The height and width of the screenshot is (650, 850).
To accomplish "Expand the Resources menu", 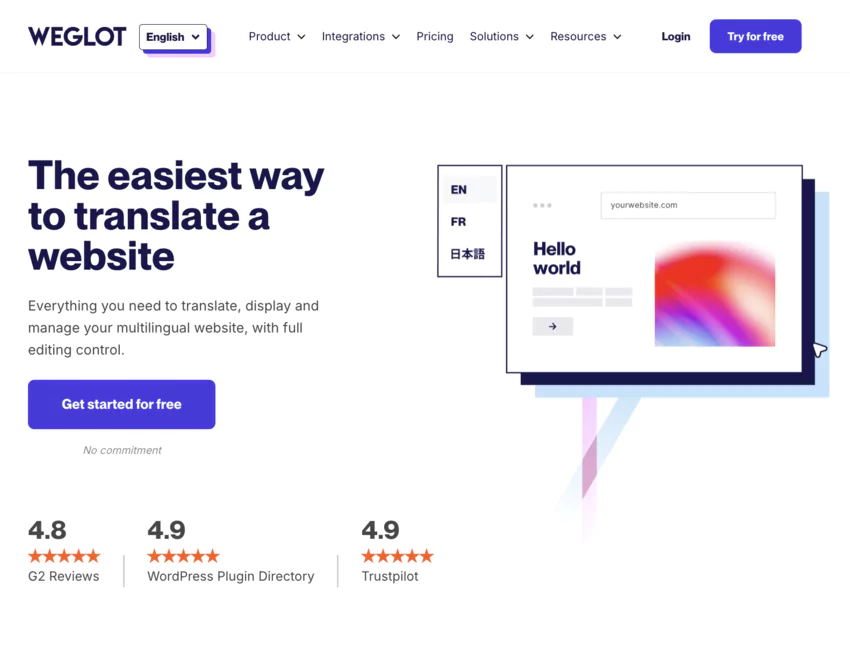I will [585, 36].
